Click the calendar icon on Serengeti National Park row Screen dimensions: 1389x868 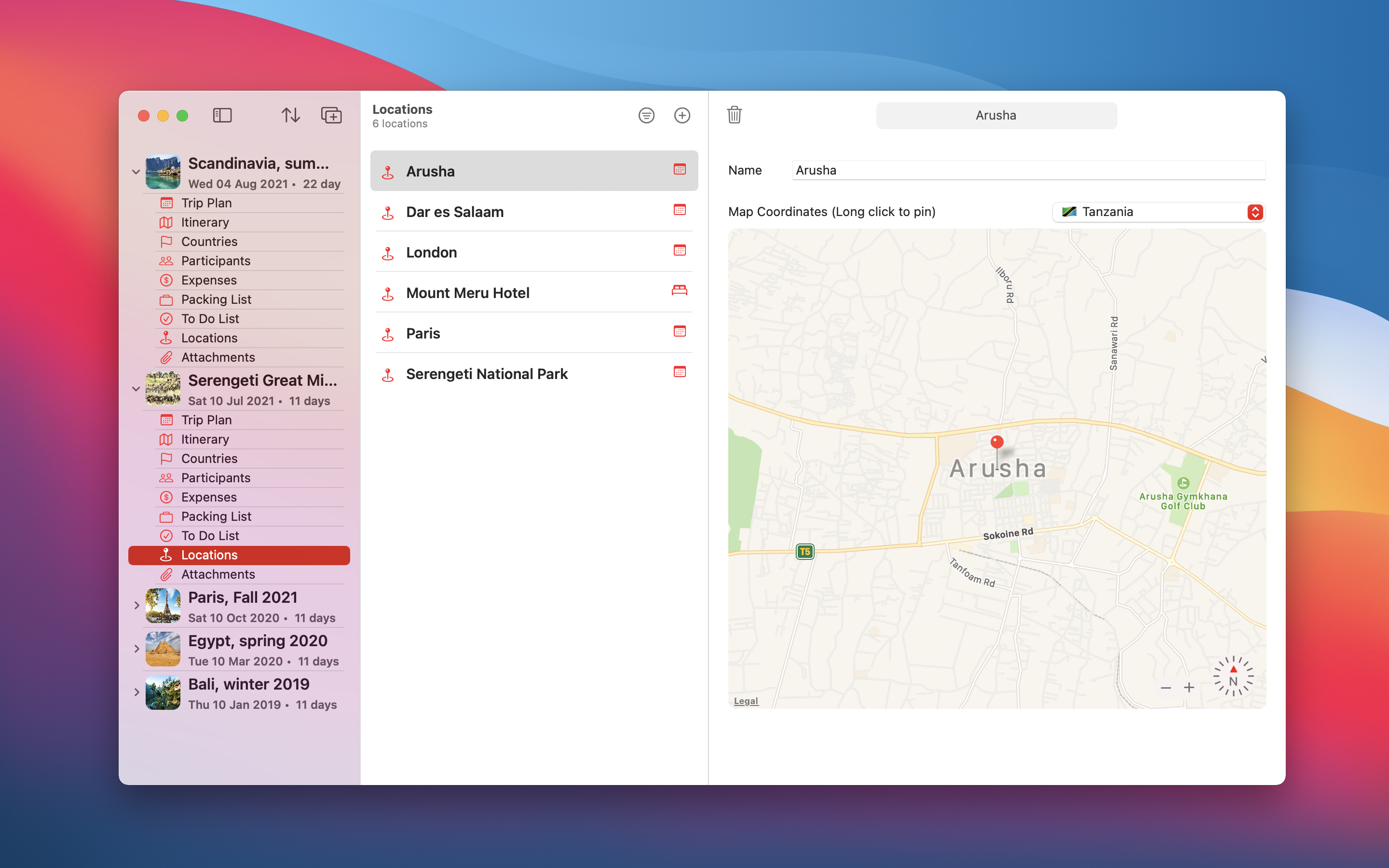click(680, 372)
